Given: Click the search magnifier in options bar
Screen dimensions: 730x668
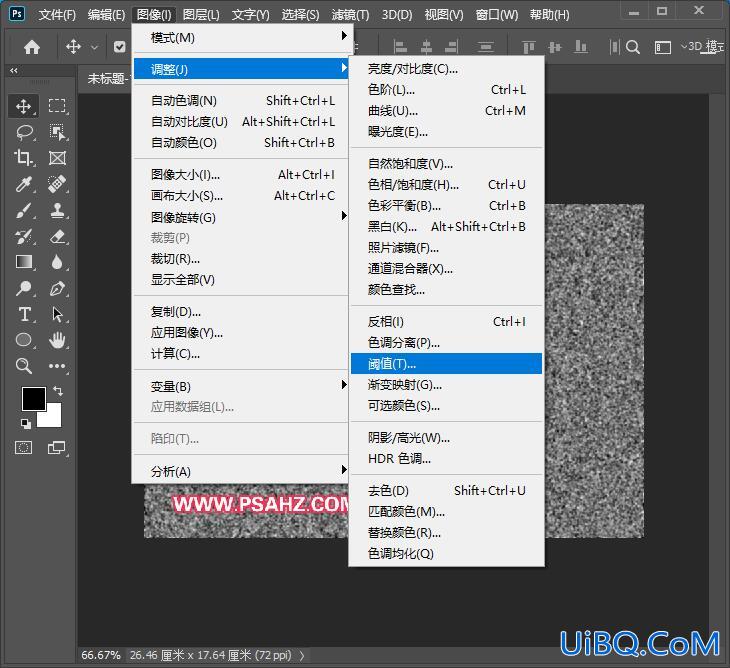Looking at the screenshot, I should 633,47.
